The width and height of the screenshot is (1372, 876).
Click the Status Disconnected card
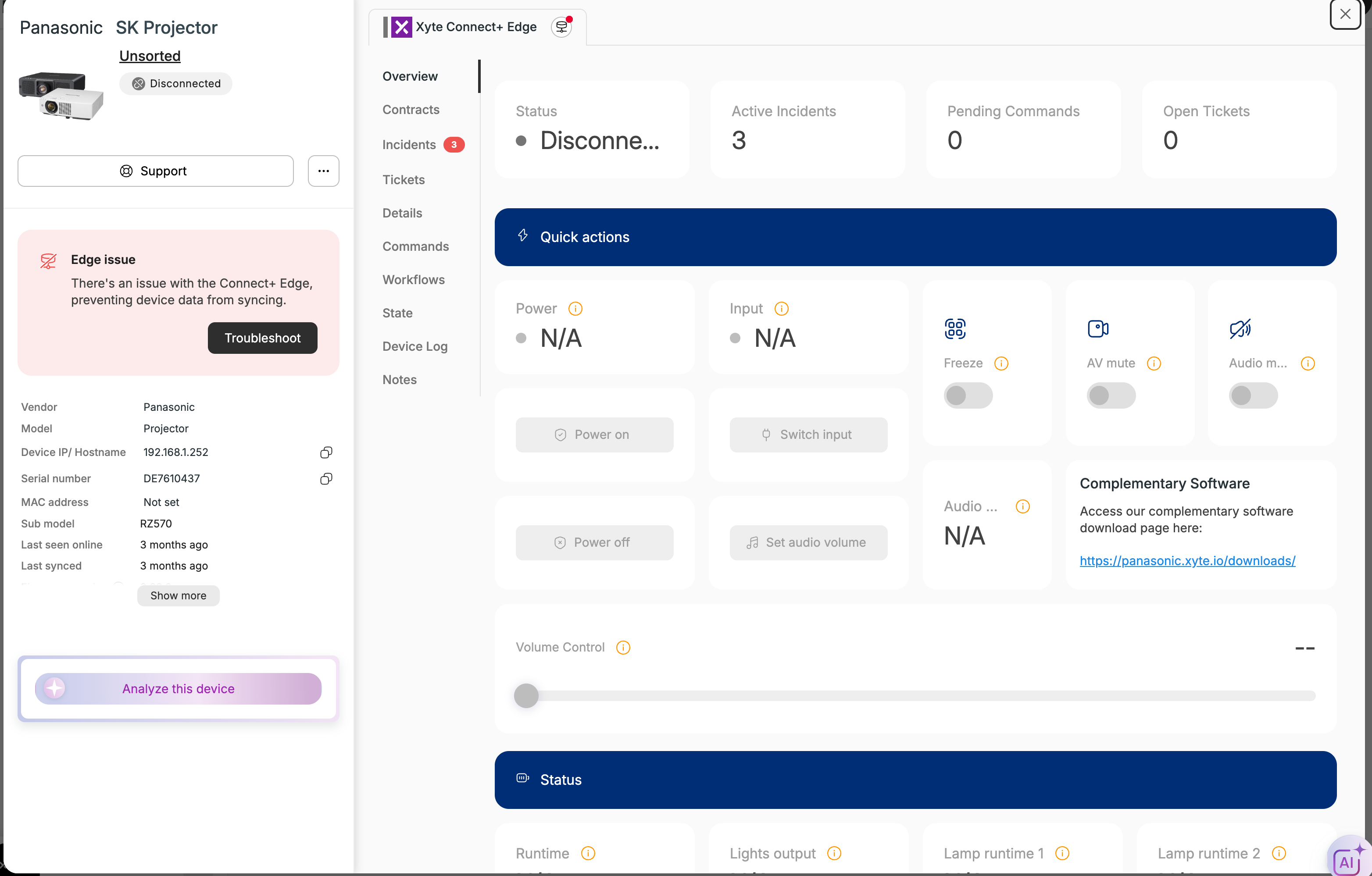click(x=592, y=129)
